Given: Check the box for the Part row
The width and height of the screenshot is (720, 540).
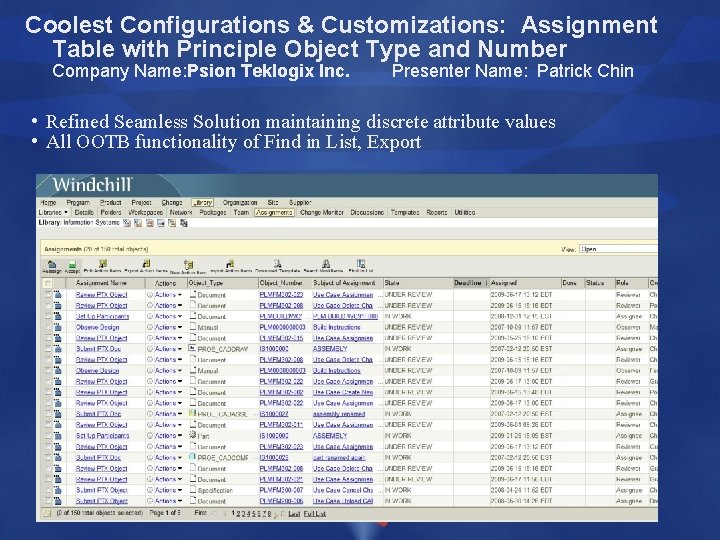Looking at the screenshot, I should (48, 435).
